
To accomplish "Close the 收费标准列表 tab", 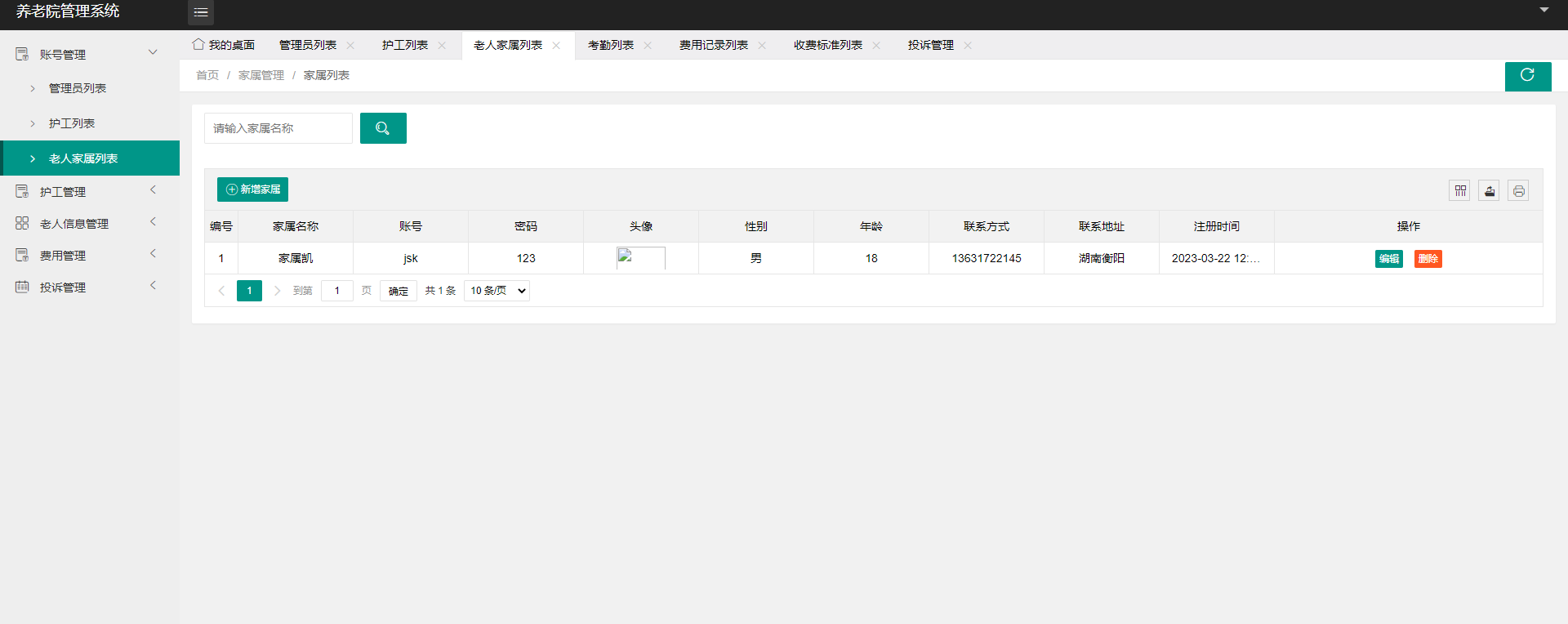I will click(x=876, y=46).
